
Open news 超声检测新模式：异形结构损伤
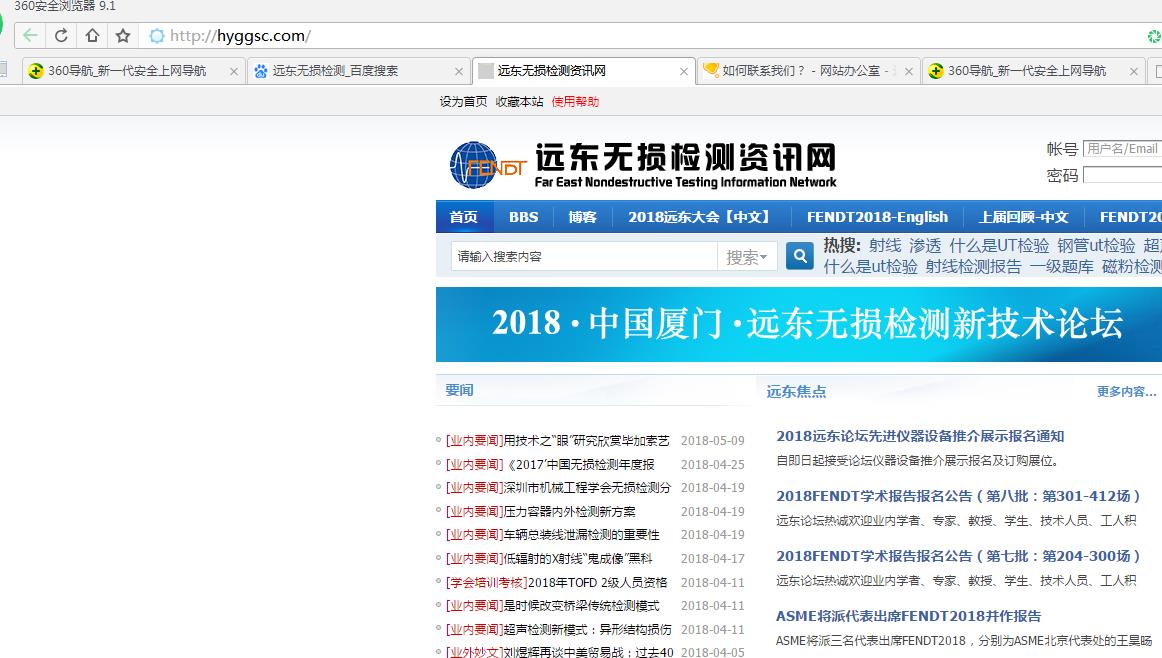point(588,629)
